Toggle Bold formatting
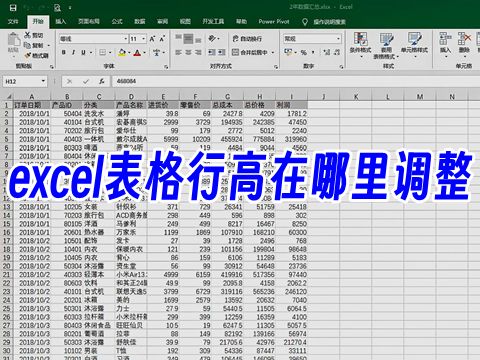Screen dimensions: 480x360 [63, 52]
